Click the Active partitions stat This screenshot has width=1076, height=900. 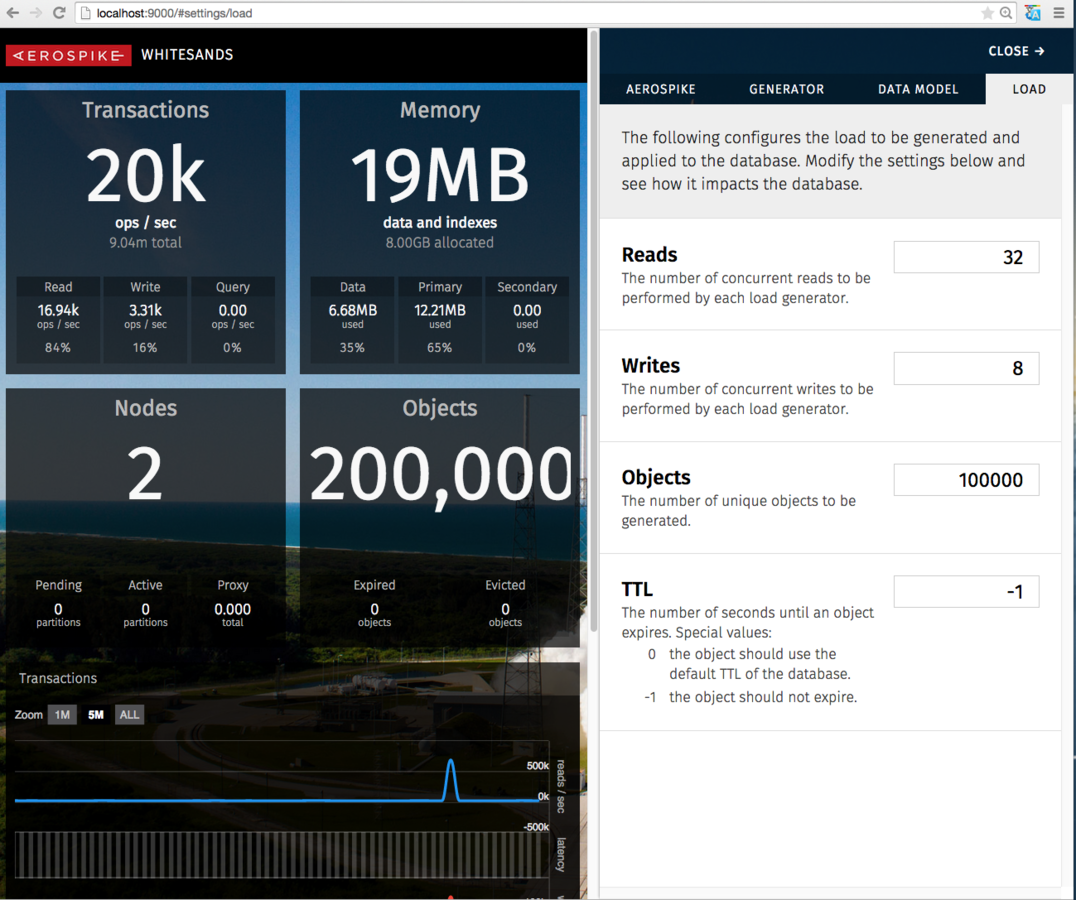(x=145, y=603)
